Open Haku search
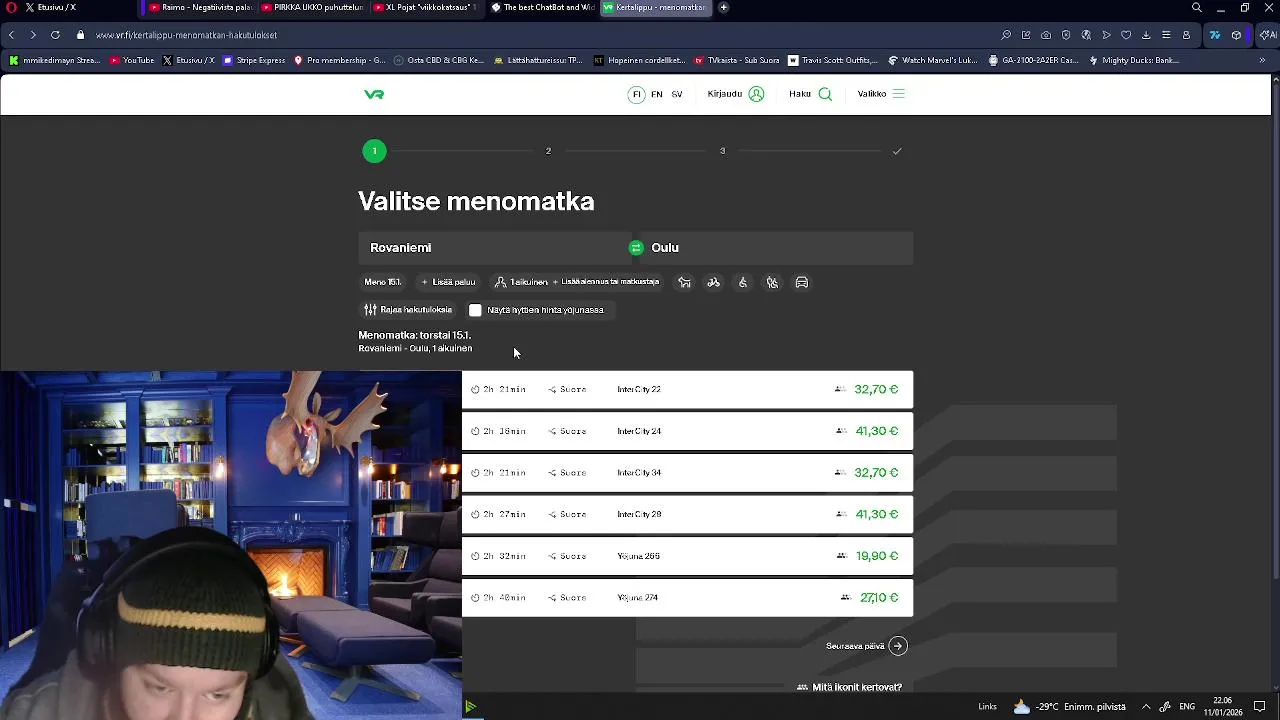This screenshot has height=720, width=1280. 810,94
